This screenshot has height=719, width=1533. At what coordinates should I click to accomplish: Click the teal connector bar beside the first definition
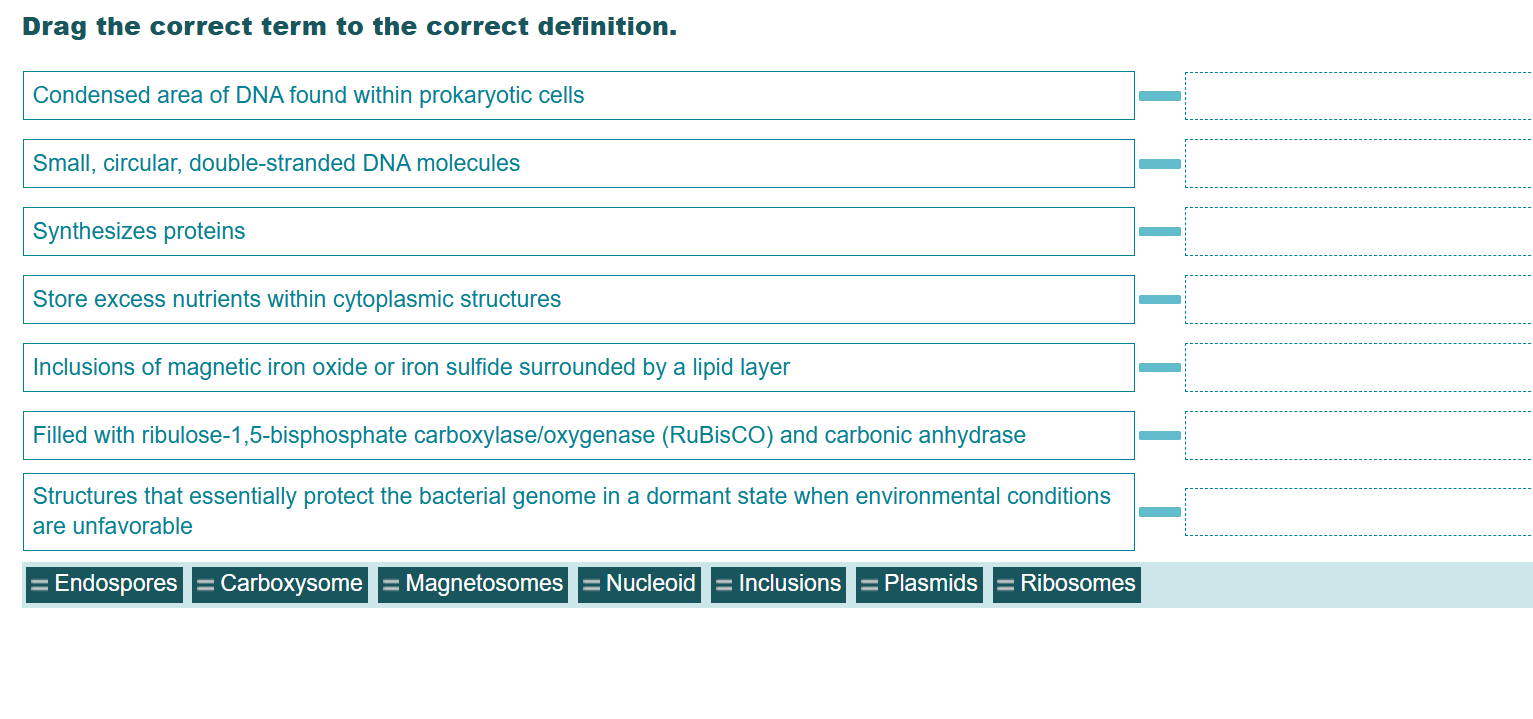click(x=1159, y=96)
